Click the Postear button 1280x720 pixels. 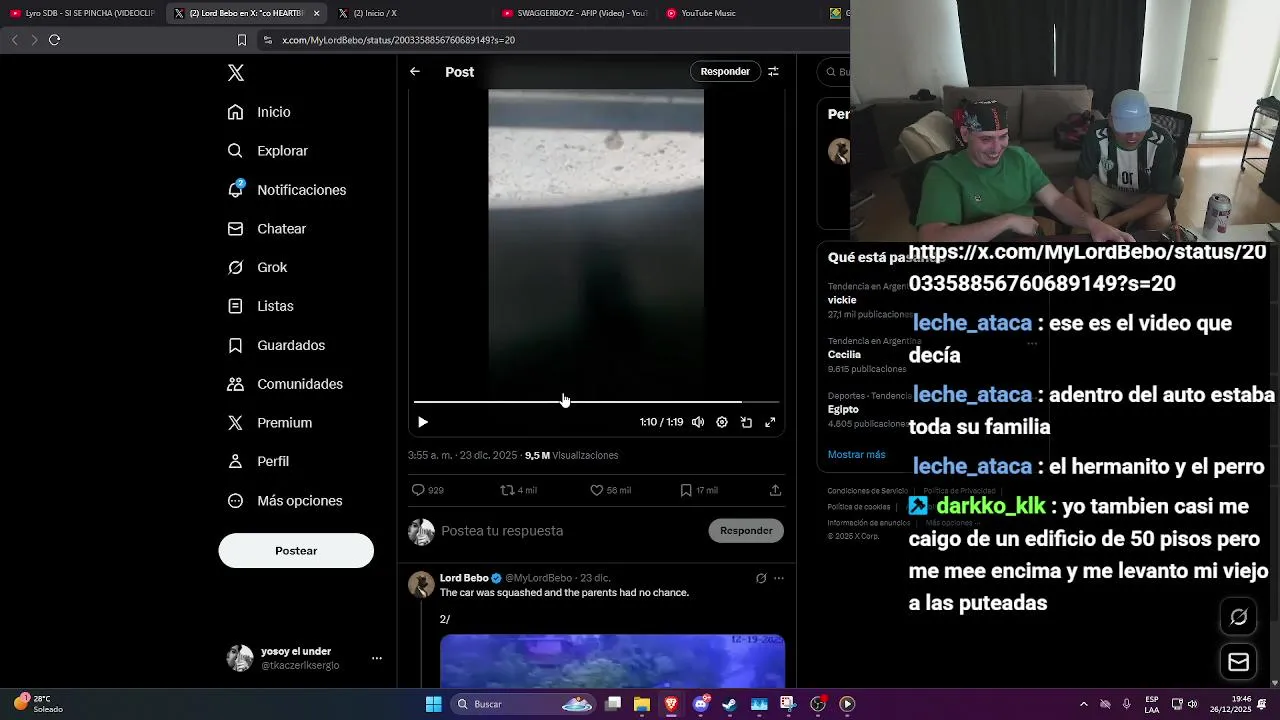pyautogui.click(x=296, y=551)
